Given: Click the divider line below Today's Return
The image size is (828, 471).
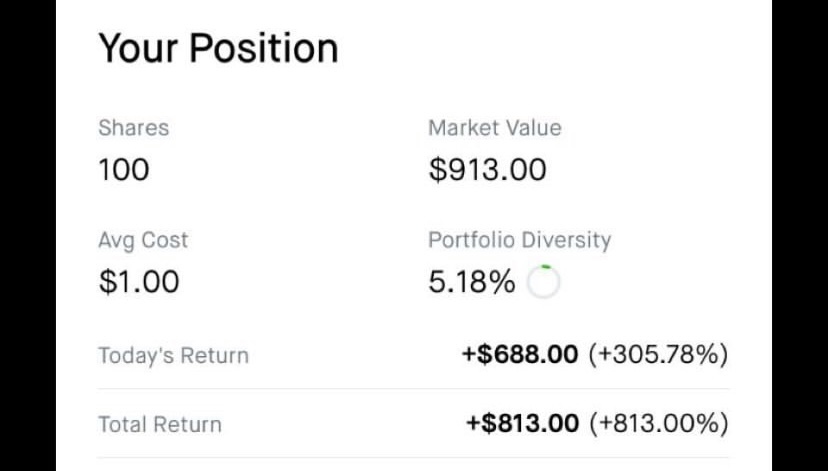Looking at the screenshot, I should (x=413, y=389).
